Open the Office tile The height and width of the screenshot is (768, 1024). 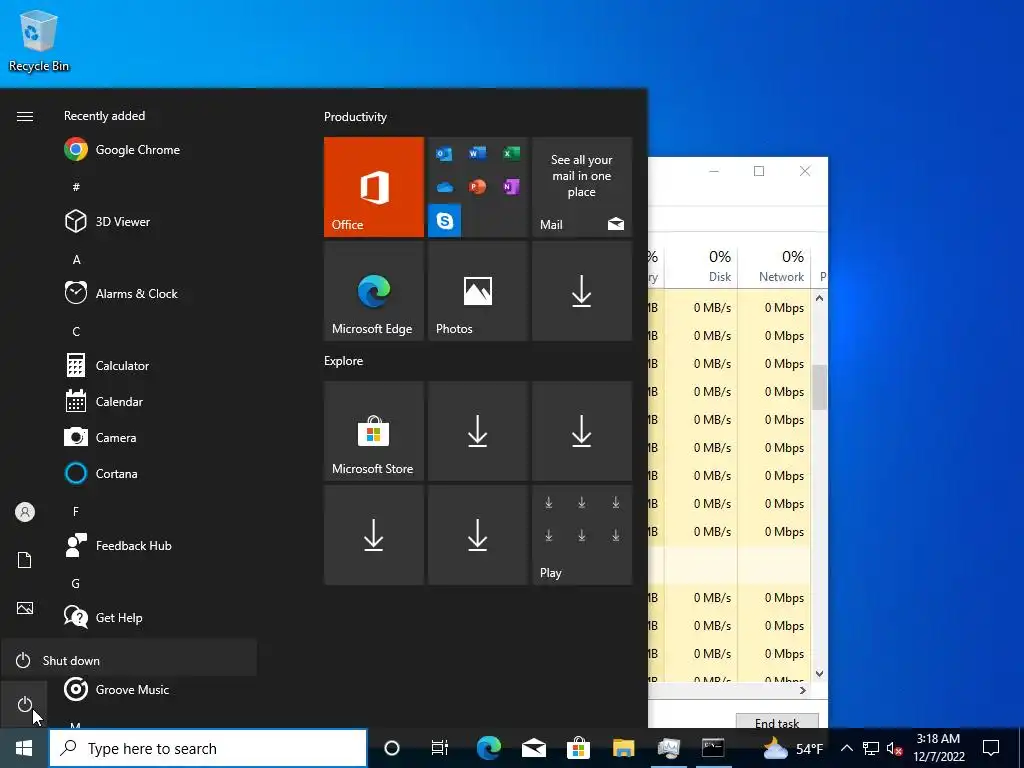point(374,187)
